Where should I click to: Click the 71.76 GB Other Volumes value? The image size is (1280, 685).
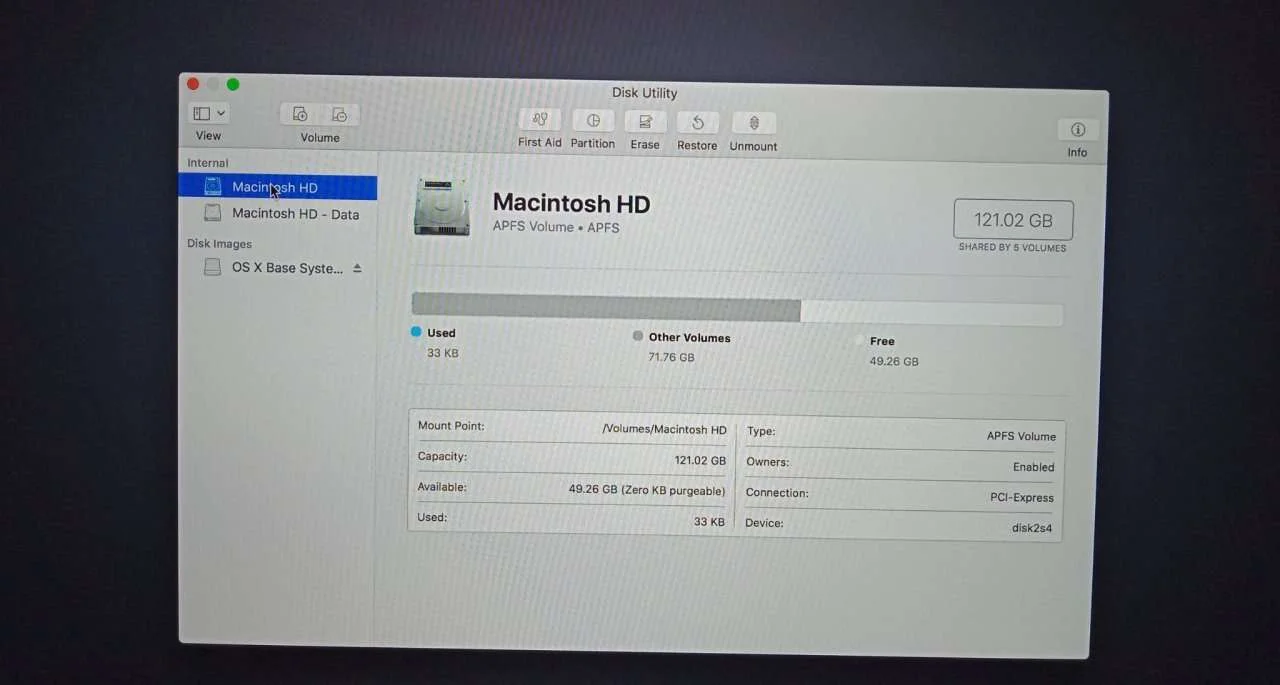click(x=671, y=357)
